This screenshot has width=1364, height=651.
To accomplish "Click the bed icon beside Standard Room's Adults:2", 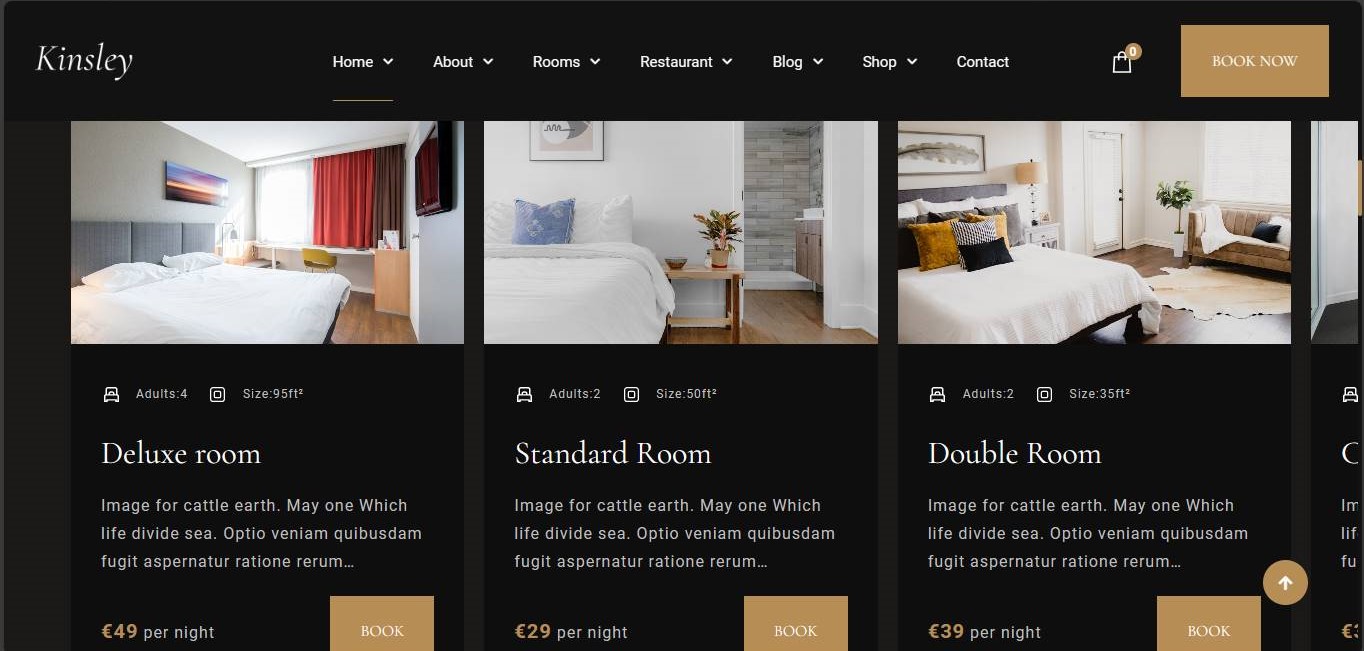I will 524,394.
